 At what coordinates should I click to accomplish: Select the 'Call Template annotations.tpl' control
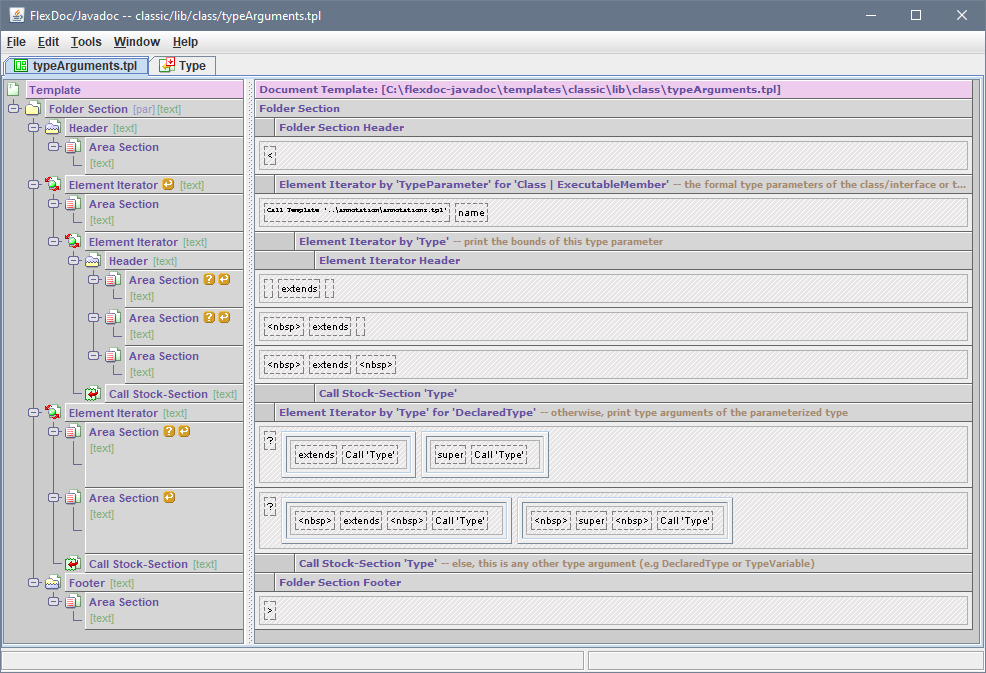[x=357, y=212]
